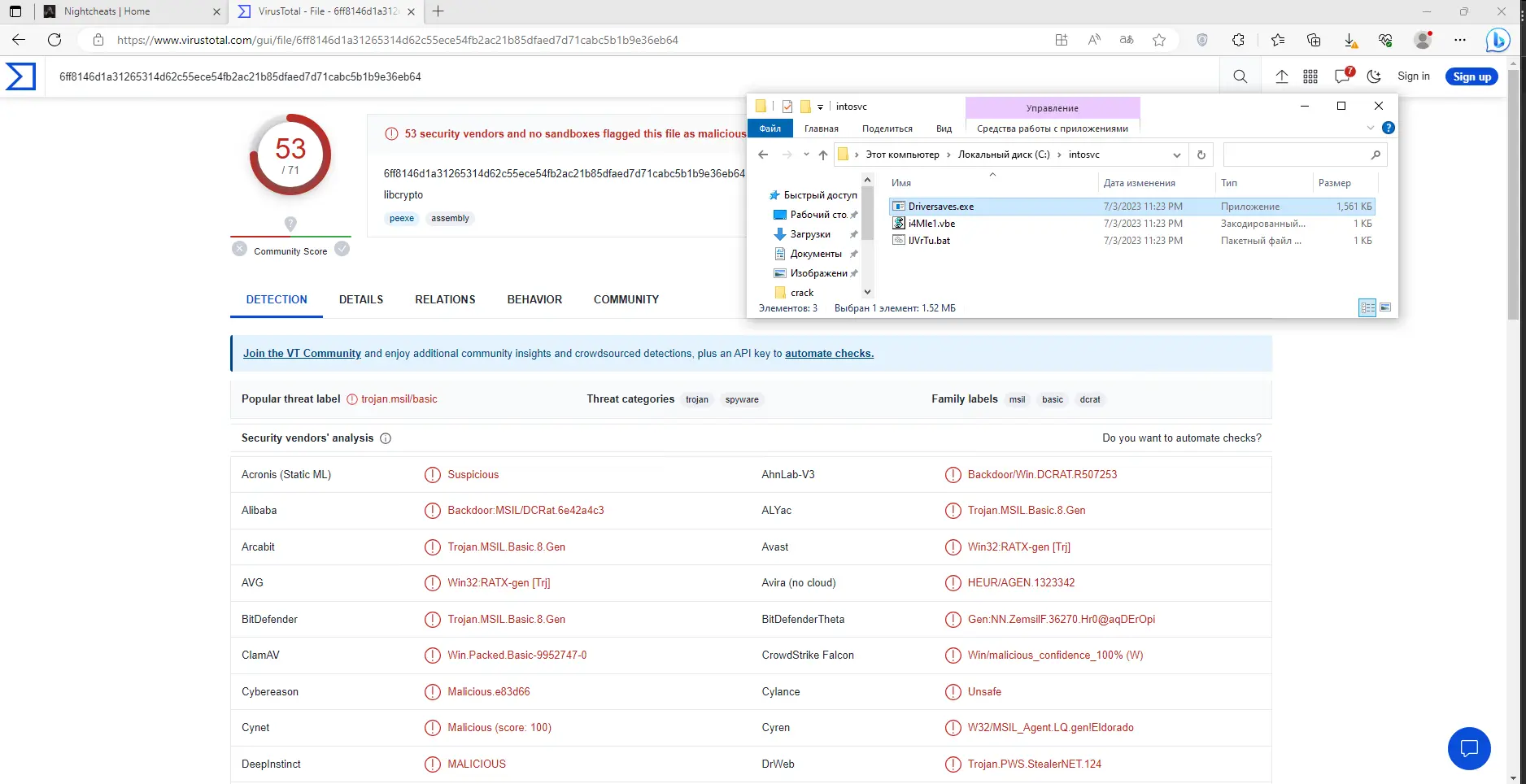The height and width of the screenshot is (784, 1526).
Task: Add page to favorites star icon
Action: coord(1159,40)
